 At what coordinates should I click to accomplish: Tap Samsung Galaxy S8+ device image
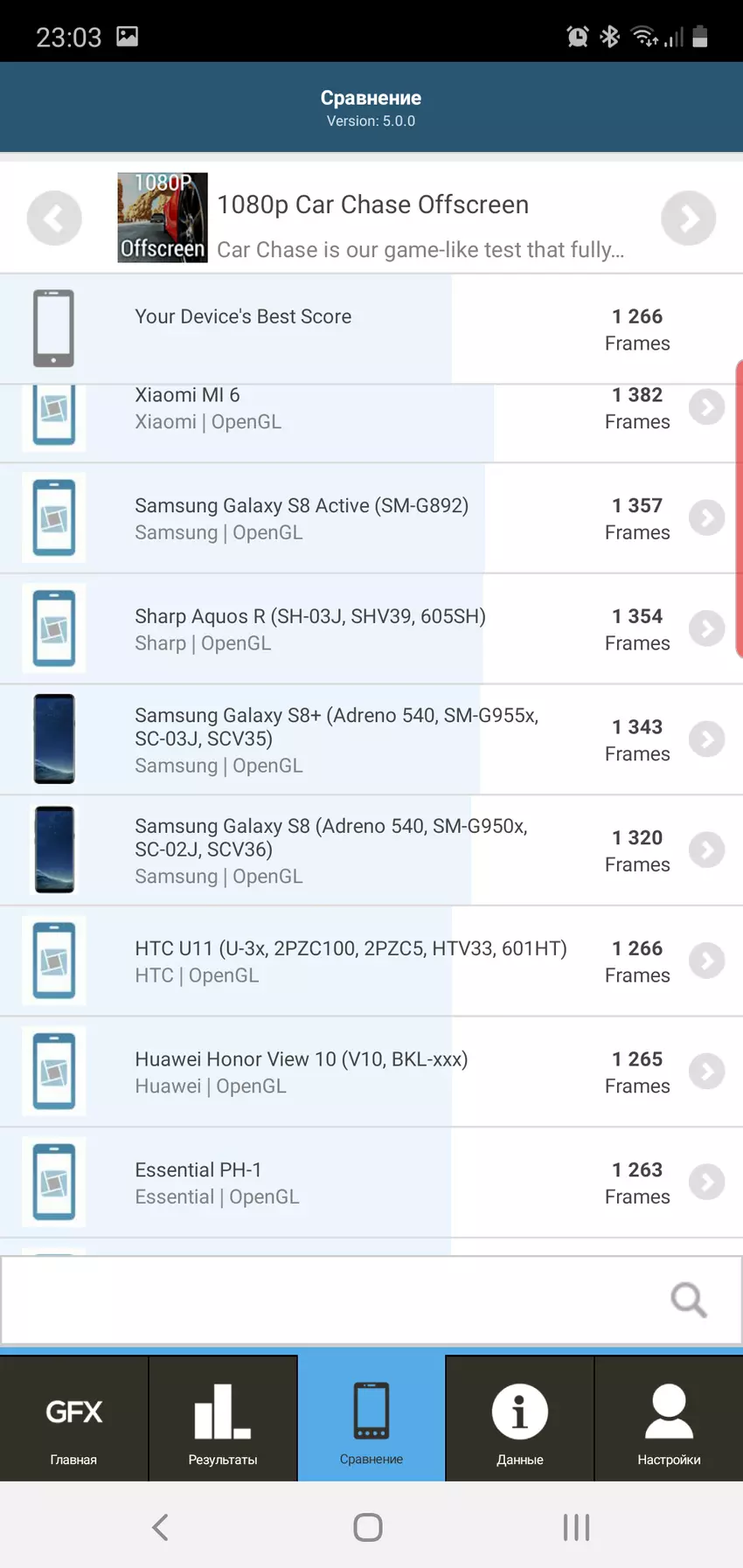[x=54, y=739]
